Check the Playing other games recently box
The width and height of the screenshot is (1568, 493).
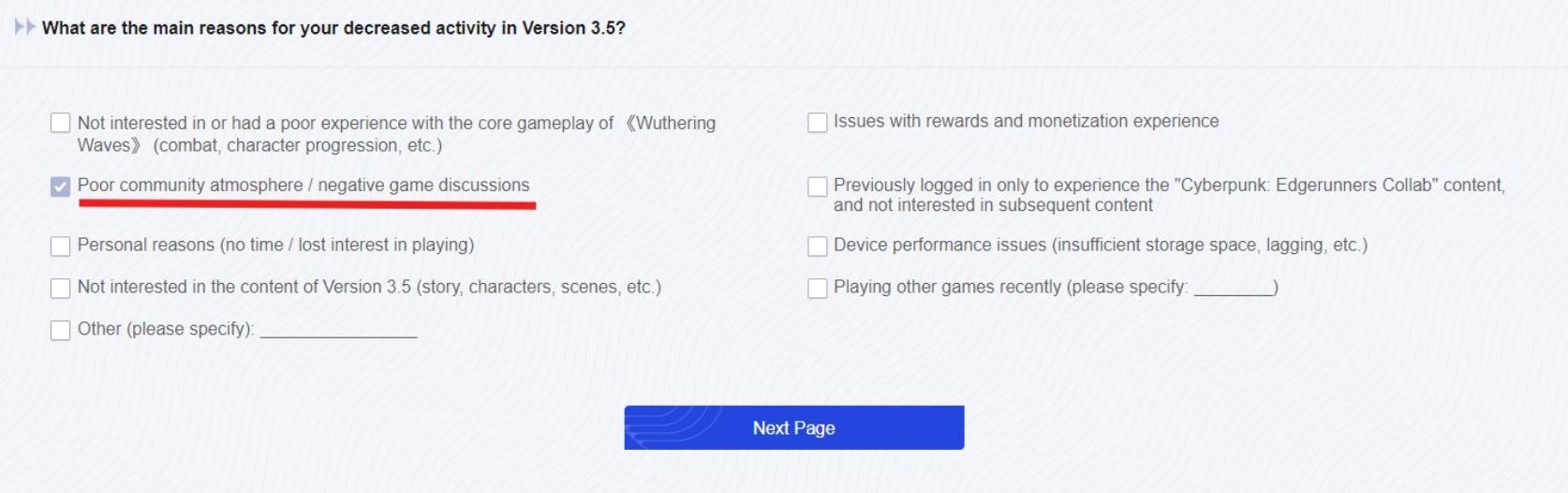click(x=817, y=288)
